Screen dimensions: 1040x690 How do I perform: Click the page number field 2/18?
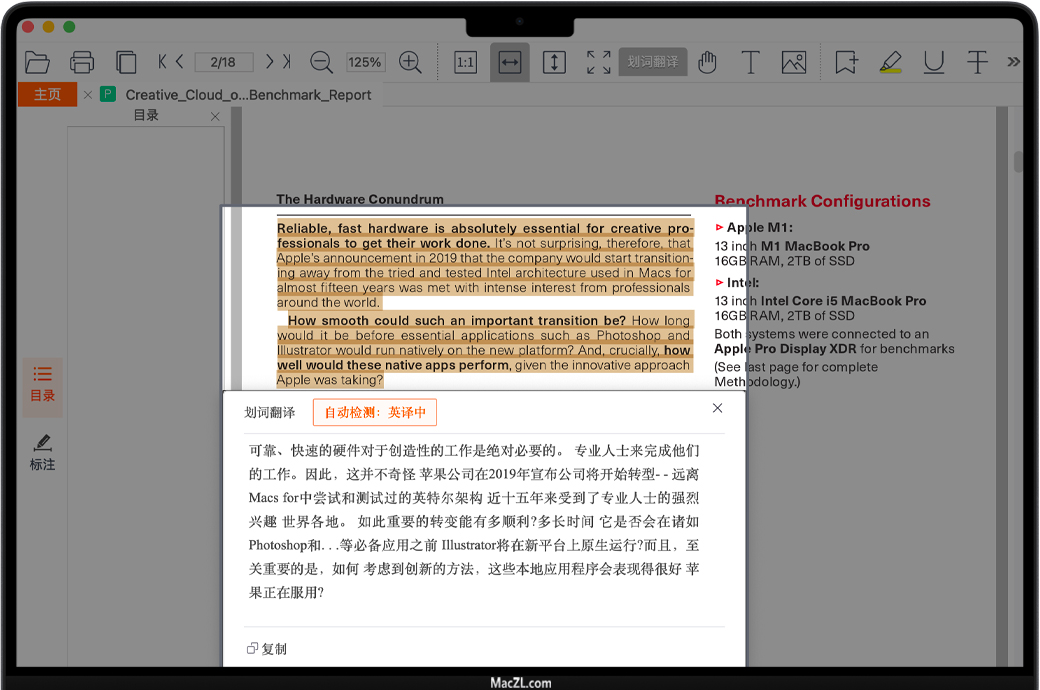(223, 62)
